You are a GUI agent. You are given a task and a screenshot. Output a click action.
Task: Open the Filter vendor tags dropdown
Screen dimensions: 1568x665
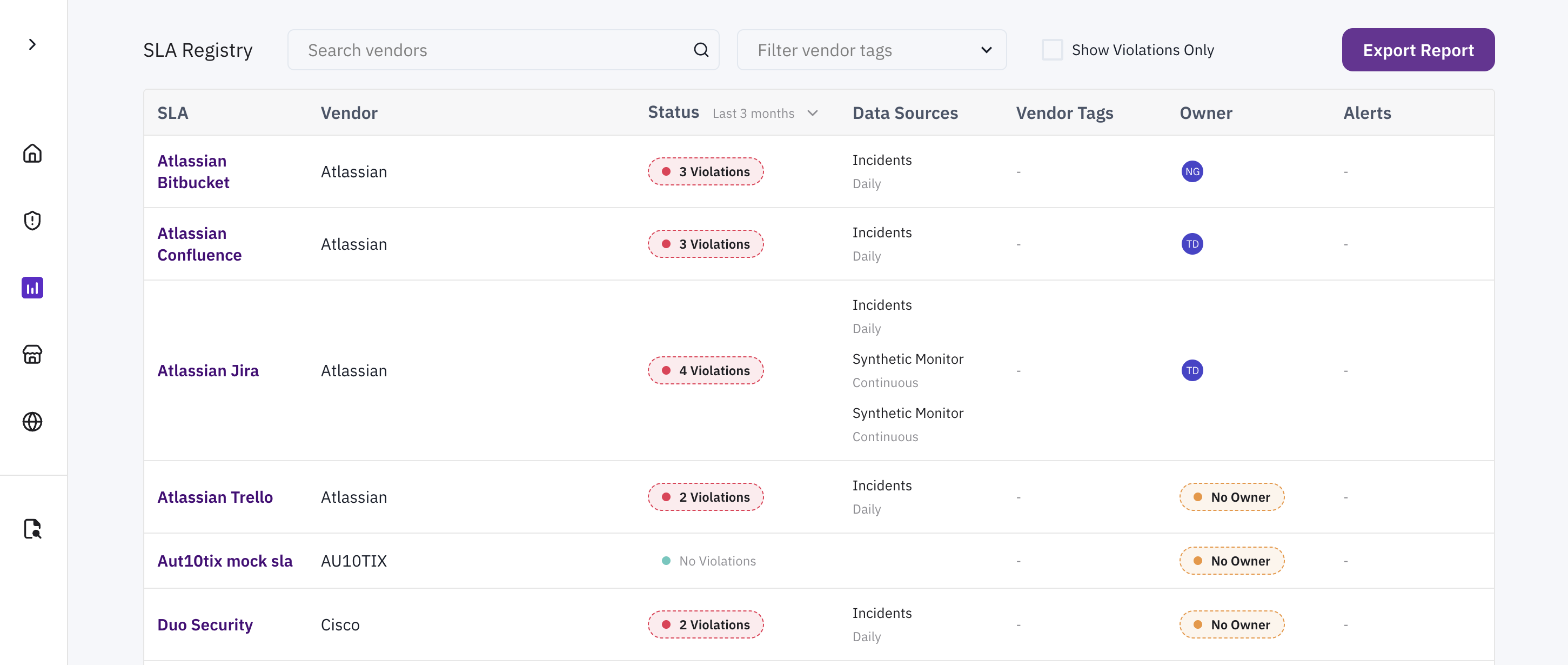[871, 50]
